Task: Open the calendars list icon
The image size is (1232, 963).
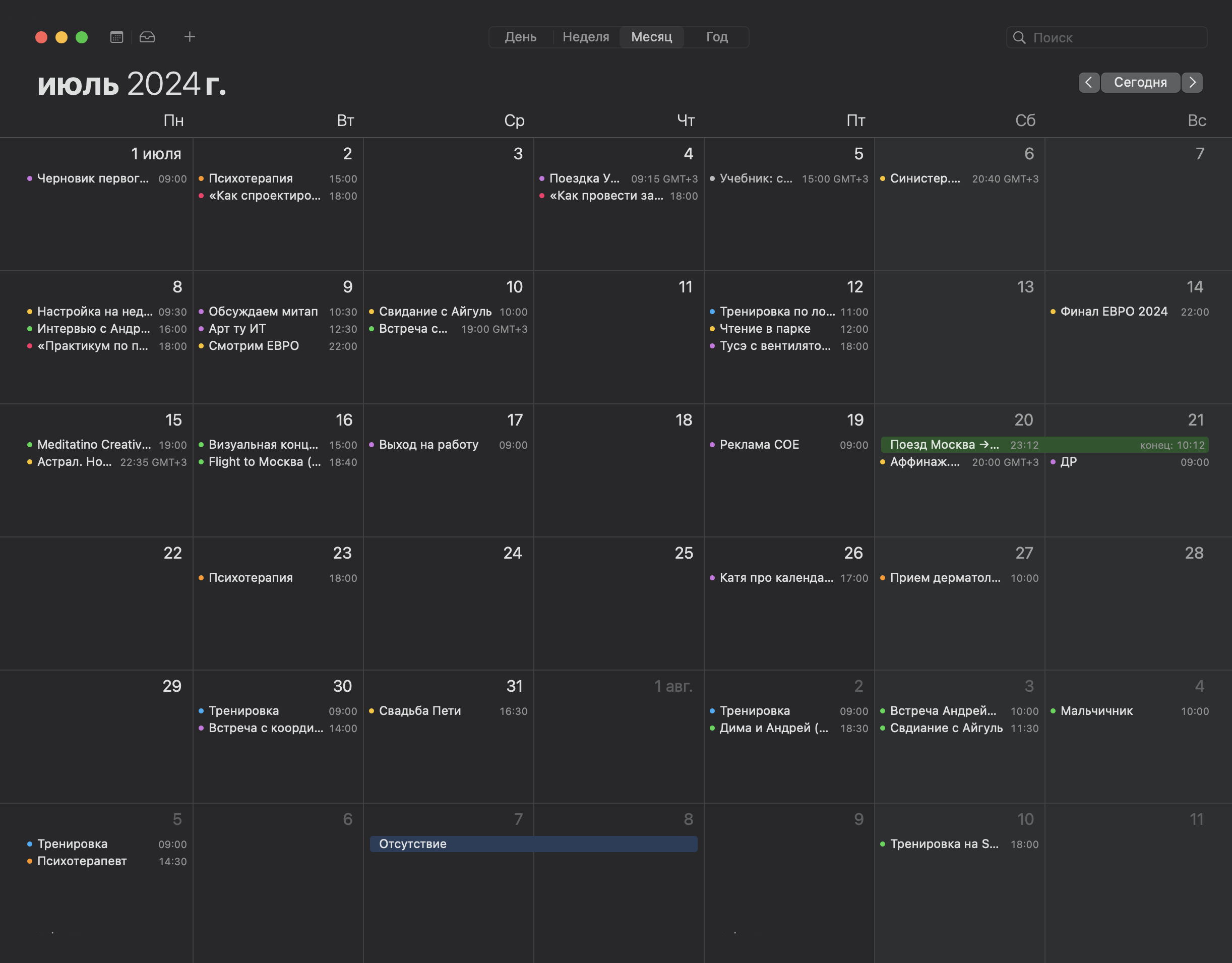Action: click(x=116, y=37)
